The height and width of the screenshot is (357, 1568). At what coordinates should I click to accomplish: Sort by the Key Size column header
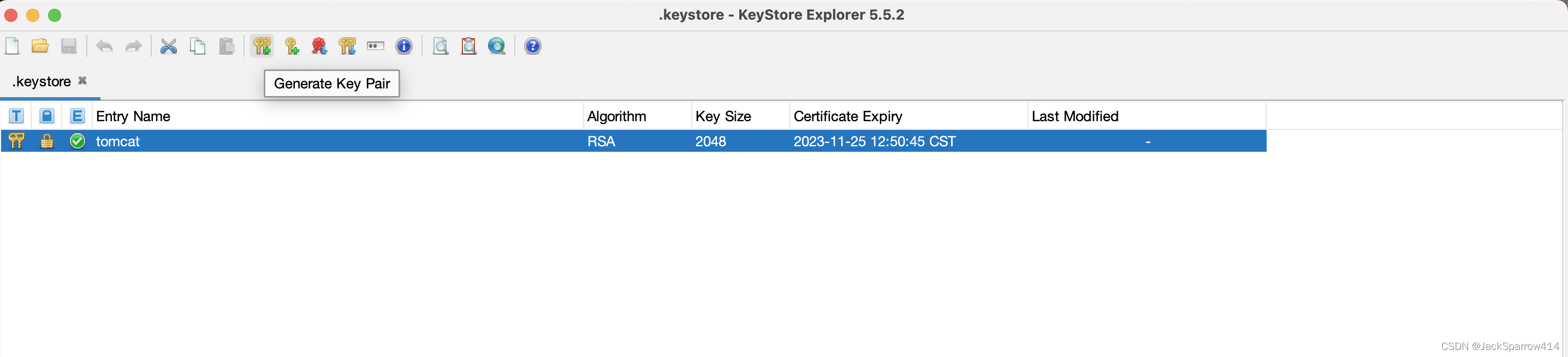click(741, 116)
